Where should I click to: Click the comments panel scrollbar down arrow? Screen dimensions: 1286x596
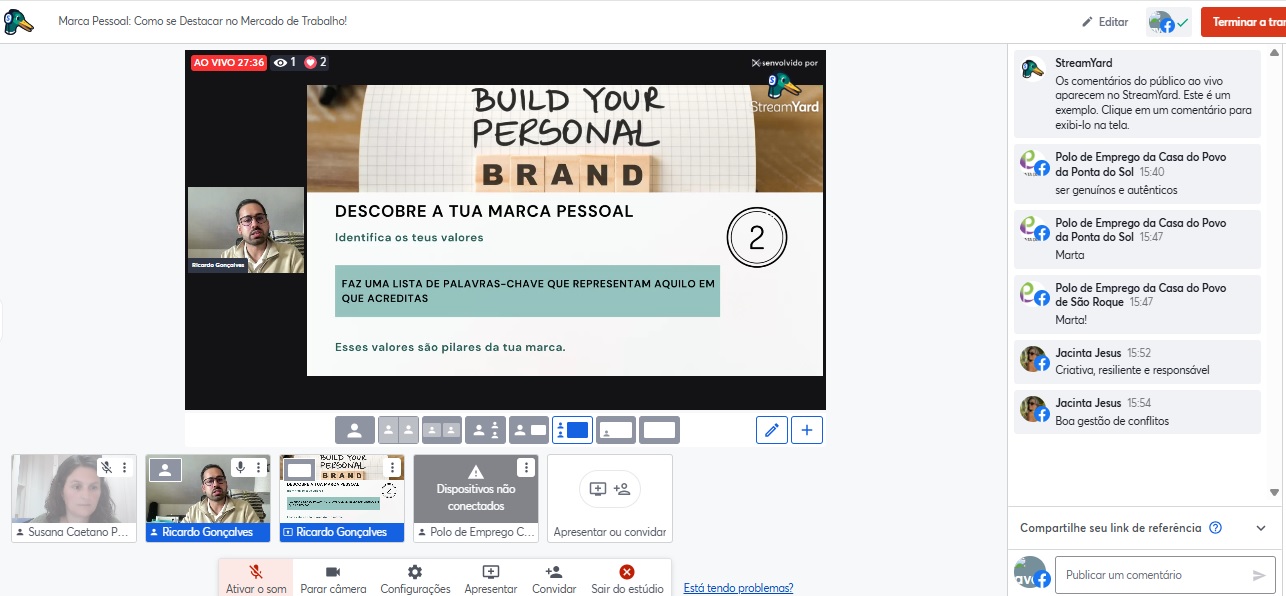tap(1274, 492)
